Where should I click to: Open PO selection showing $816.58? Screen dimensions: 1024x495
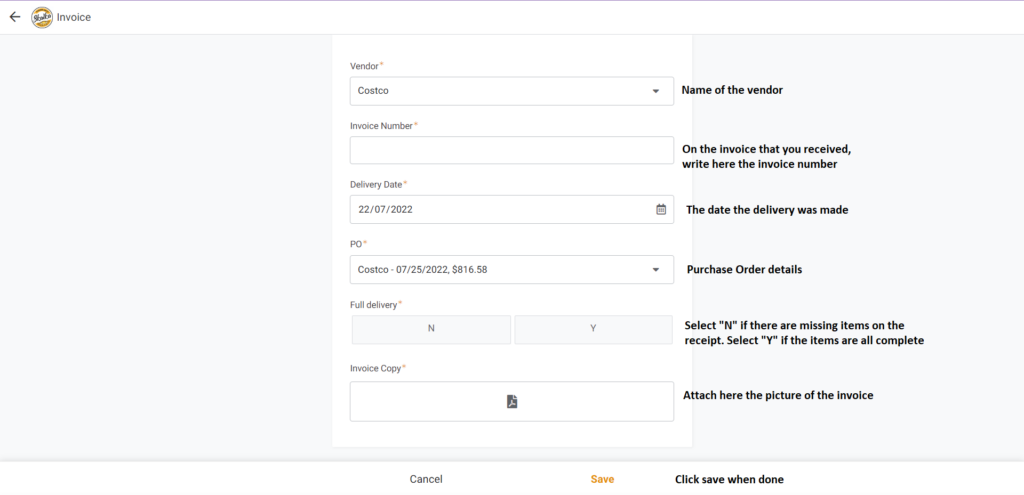tap(512, 270)
